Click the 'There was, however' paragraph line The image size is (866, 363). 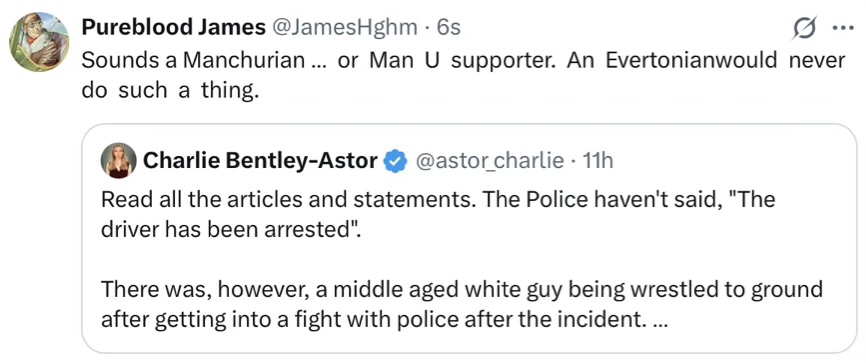click(x=462, y=290)
